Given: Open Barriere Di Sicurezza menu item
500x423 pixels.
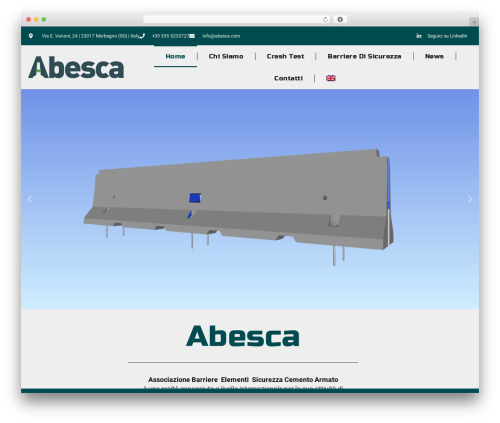Looking at the screenshot, I should [x=364, y=56].
